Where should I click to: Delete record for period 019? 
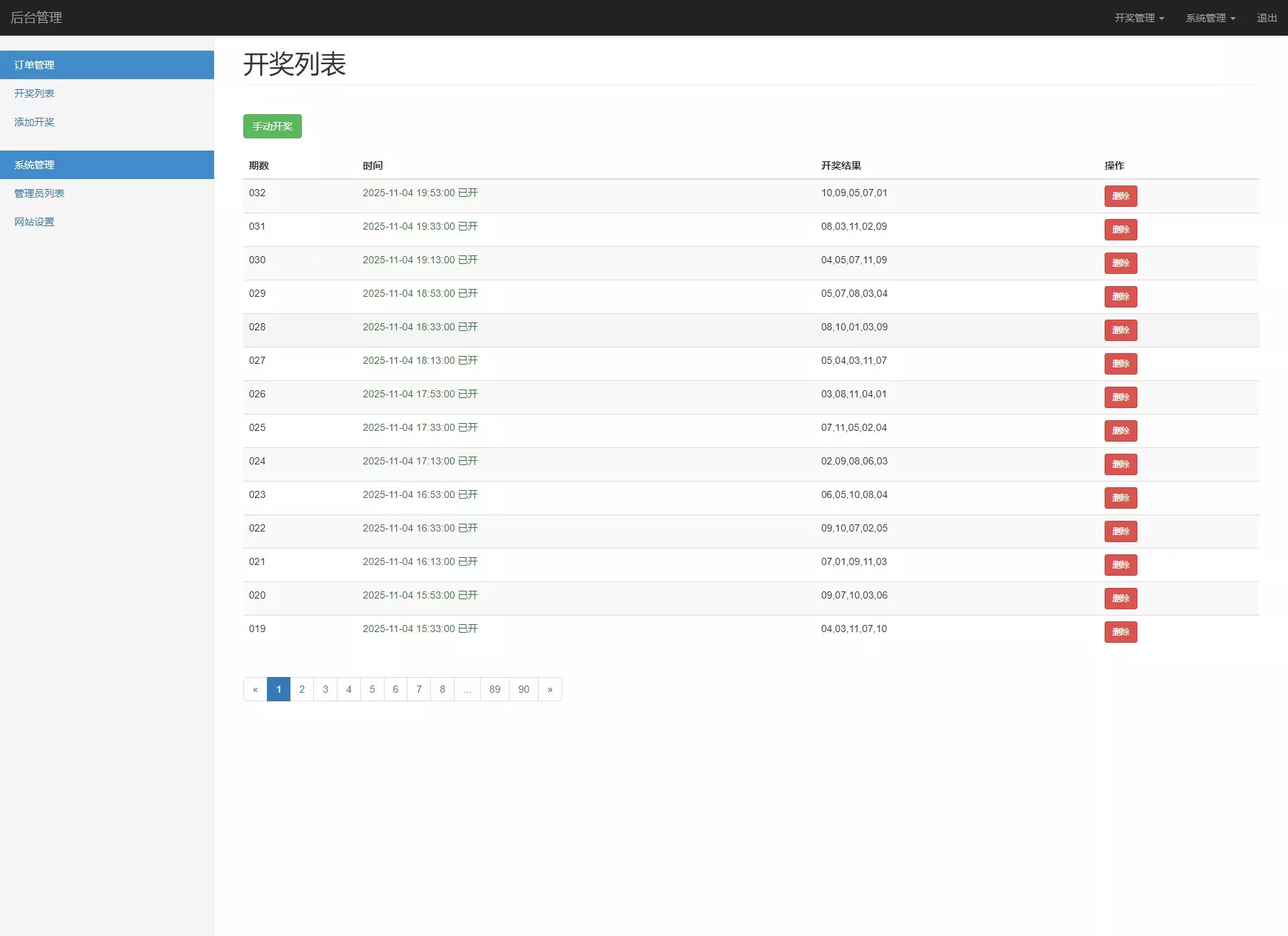click(x=1120, y=632)
